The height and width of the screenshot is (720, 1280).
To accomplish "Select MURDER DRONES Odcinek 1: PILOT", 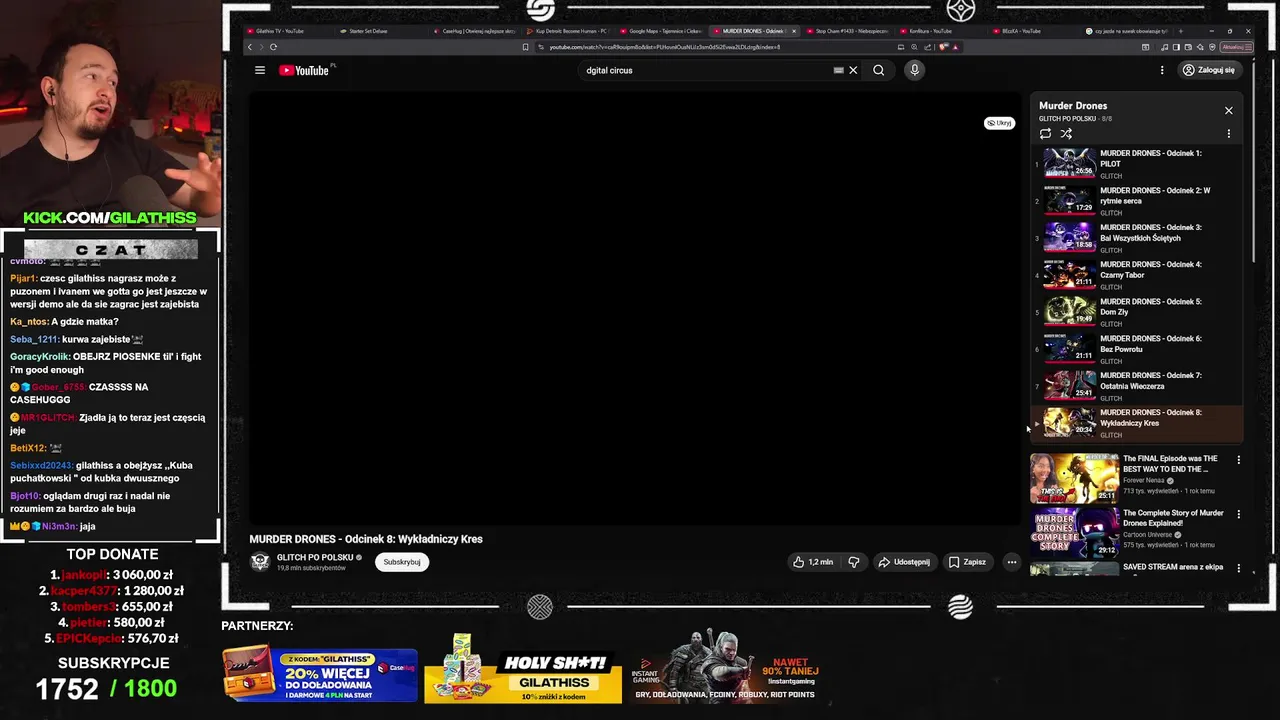I will [x=1137, y=164].
